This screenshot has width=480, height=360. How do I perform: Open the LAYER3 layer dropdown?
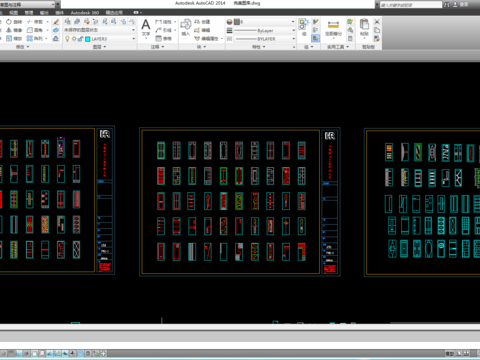pyautogui.click(x=100, y=39)
